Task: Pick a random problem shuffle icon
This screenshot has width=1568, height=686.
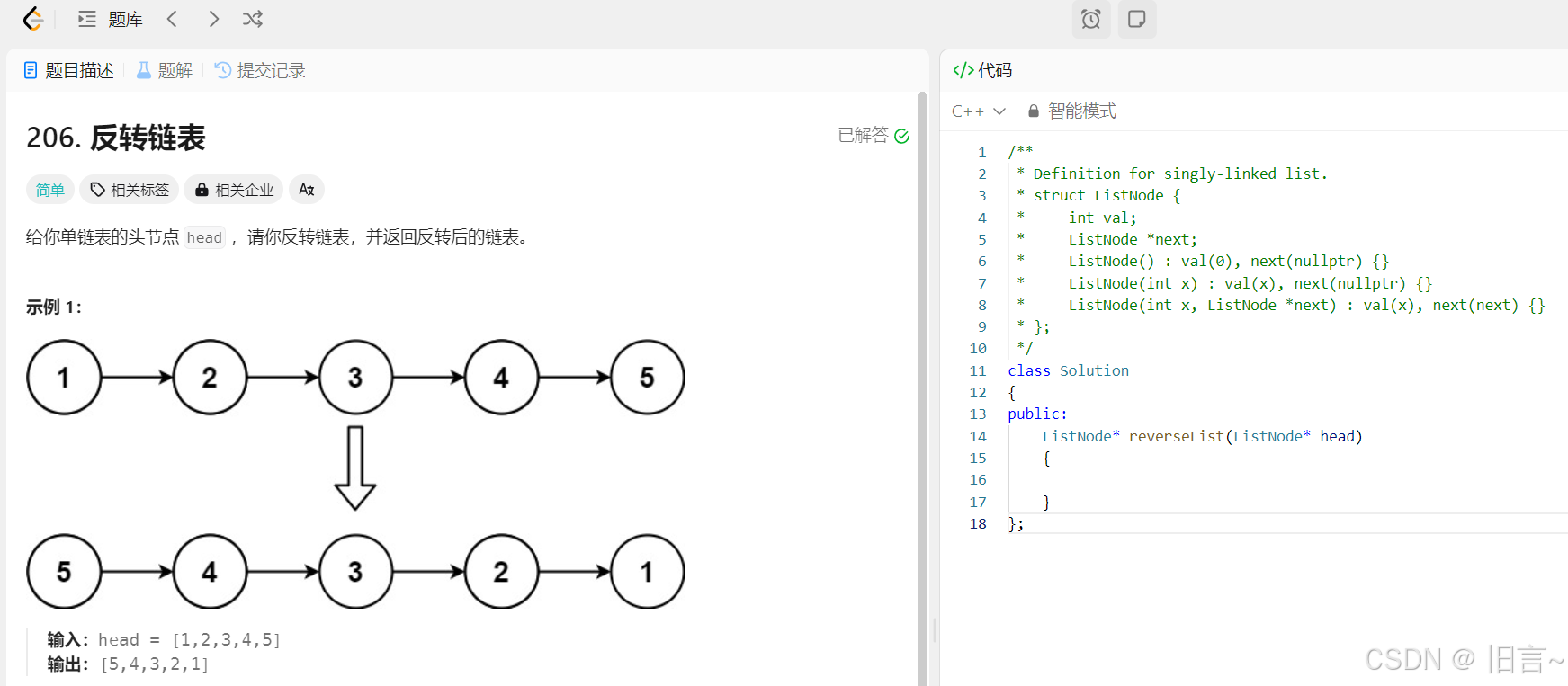Action: (253, 19)
